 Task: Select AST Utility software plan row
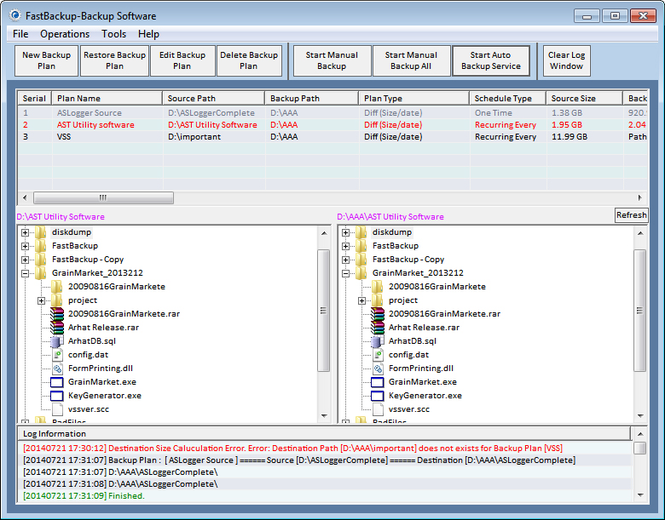333,125
